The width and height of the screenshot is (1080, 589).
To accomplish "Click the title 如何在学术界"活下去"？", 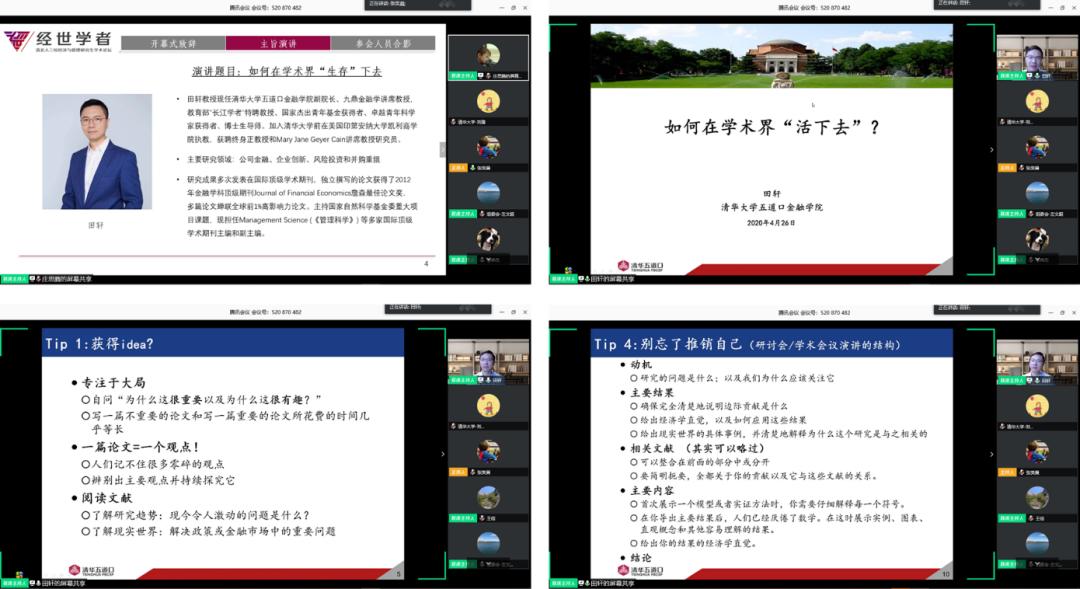I will (x=771, y=127).
